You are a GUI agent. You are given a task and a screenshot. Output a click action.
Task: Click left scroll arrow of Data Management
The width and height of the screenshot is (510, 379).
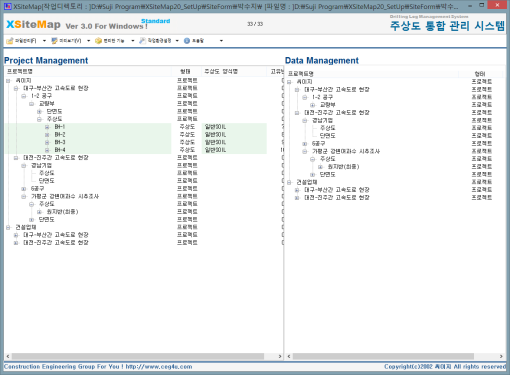289,356
